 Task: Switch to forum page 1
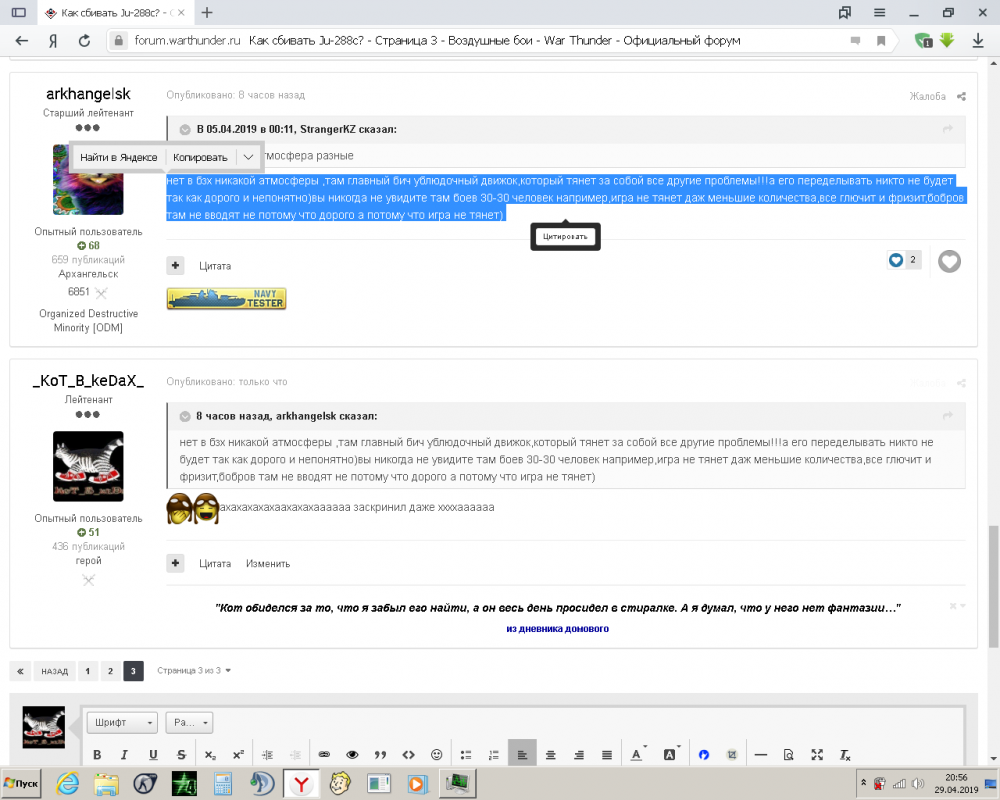pos(87,671)
